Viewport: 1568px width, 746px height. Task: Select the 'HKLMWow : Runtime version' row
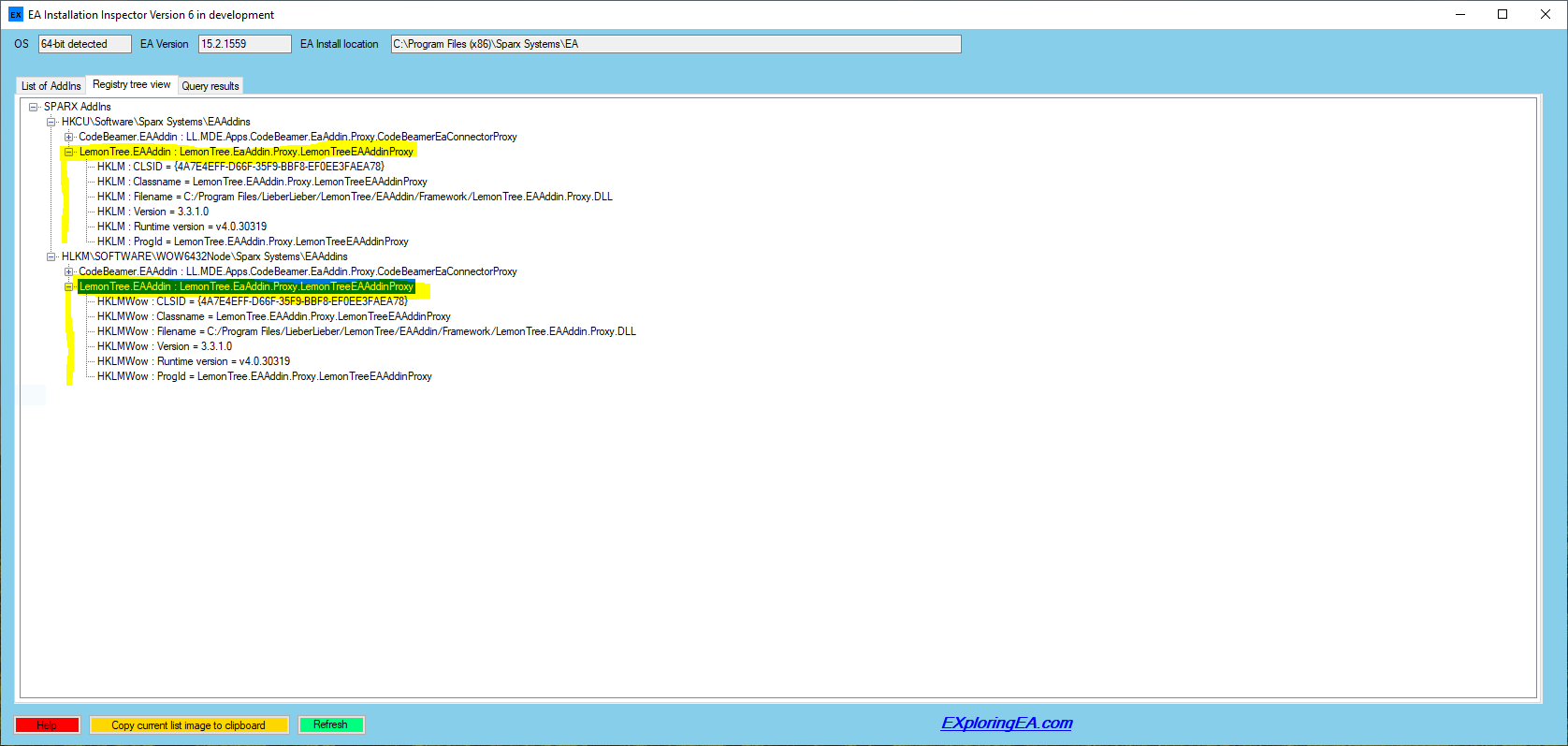194,361
